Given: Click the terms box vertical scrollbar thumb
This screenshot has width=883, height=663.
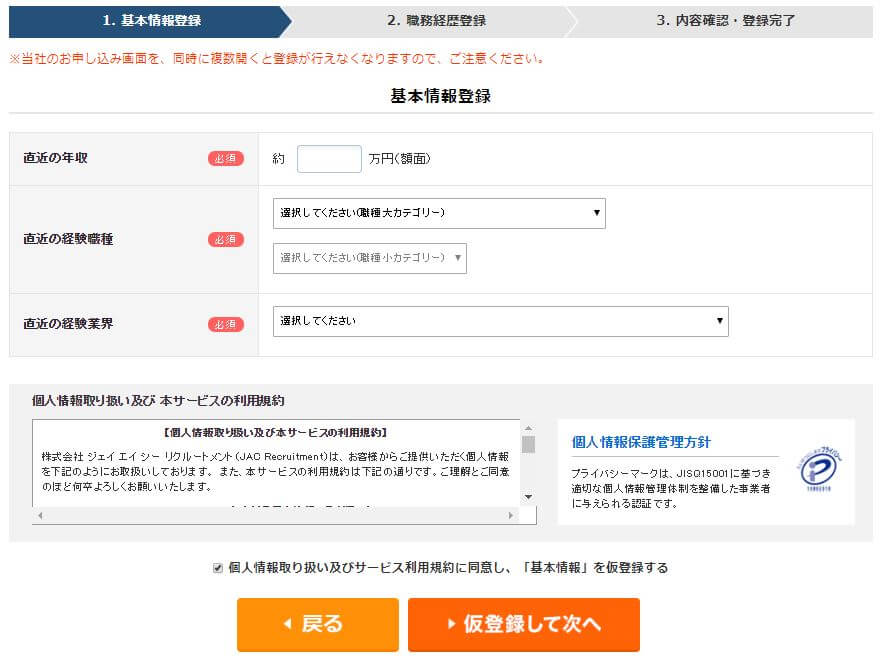Looking at the screenshot, I should (528, 444).
